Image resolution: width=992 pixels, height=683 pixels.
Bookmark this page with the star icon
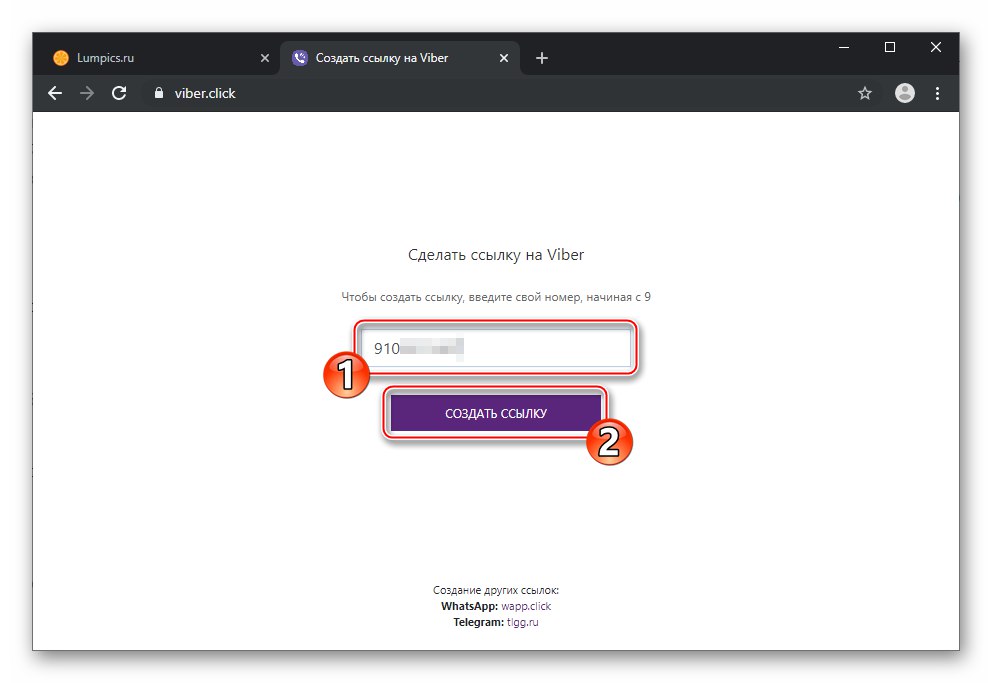[x=865, y=94]
